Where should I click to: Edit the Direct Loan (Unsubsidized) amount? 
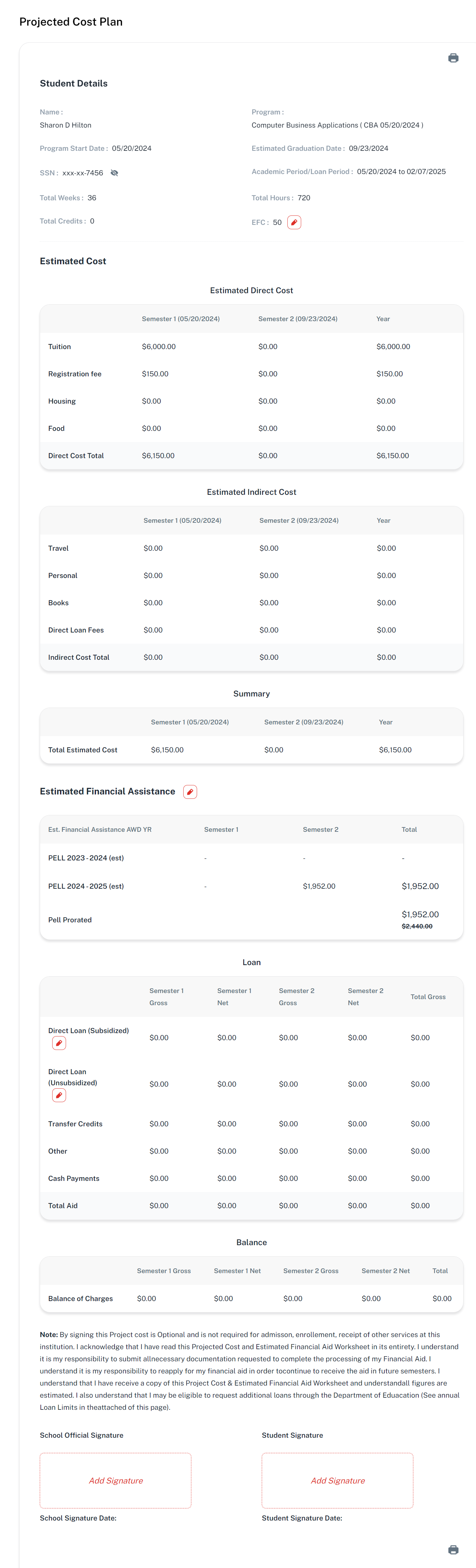[59, 1095]
